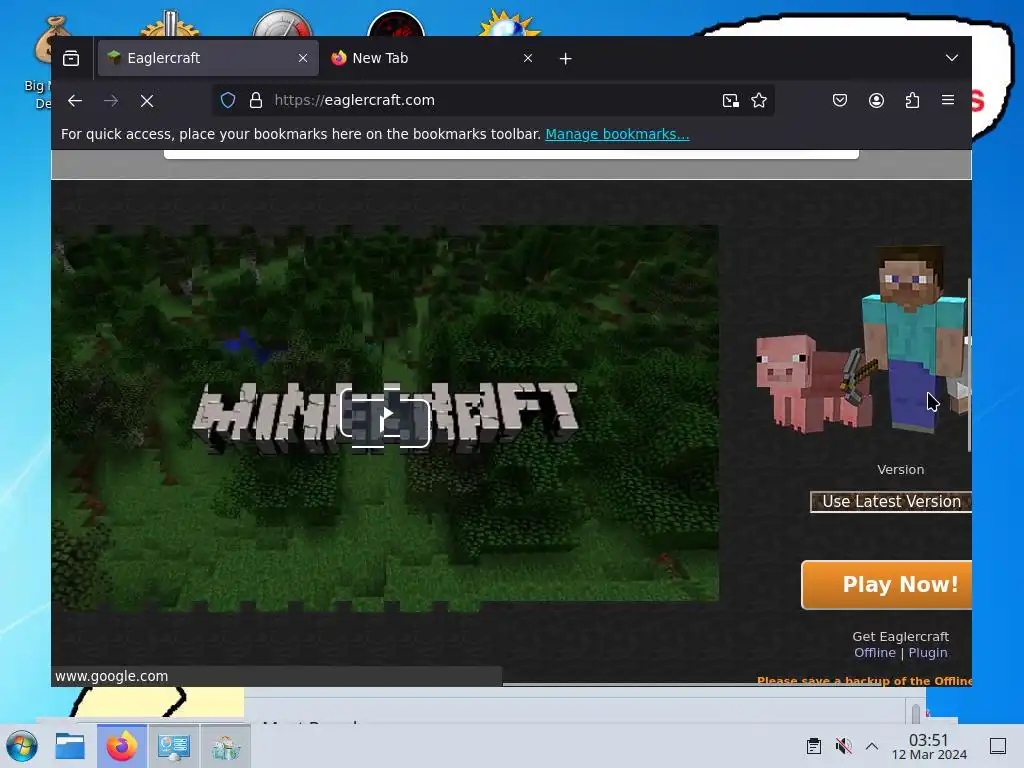Viewport: 1024px width, 768px height.
Task: Save page to Pocket
Action: [x=840, y=101]
